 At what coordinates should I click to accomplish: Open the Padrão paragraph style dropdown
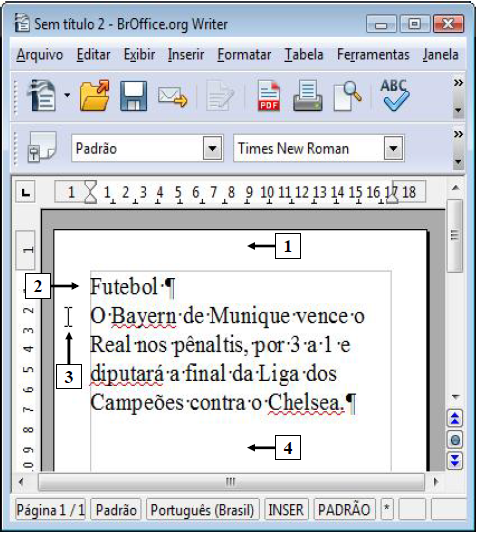[212, 148]
